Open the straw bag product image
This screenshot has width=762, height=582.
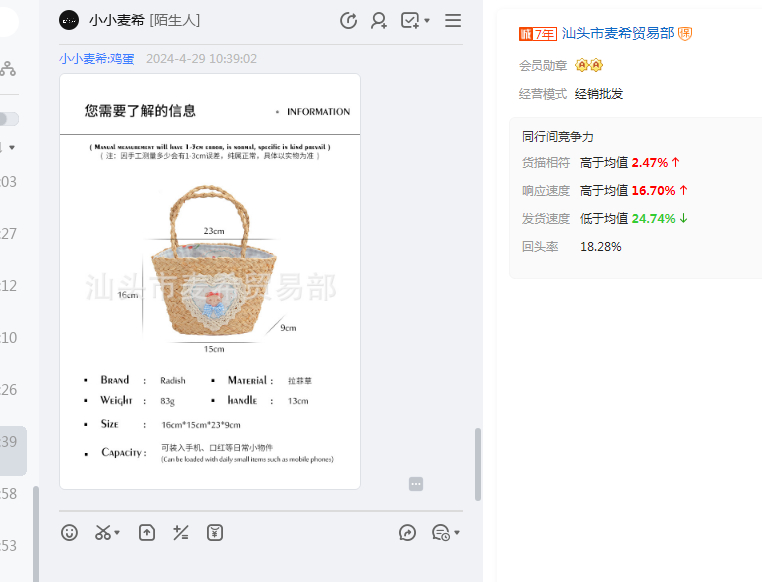(x=210, y=281)
